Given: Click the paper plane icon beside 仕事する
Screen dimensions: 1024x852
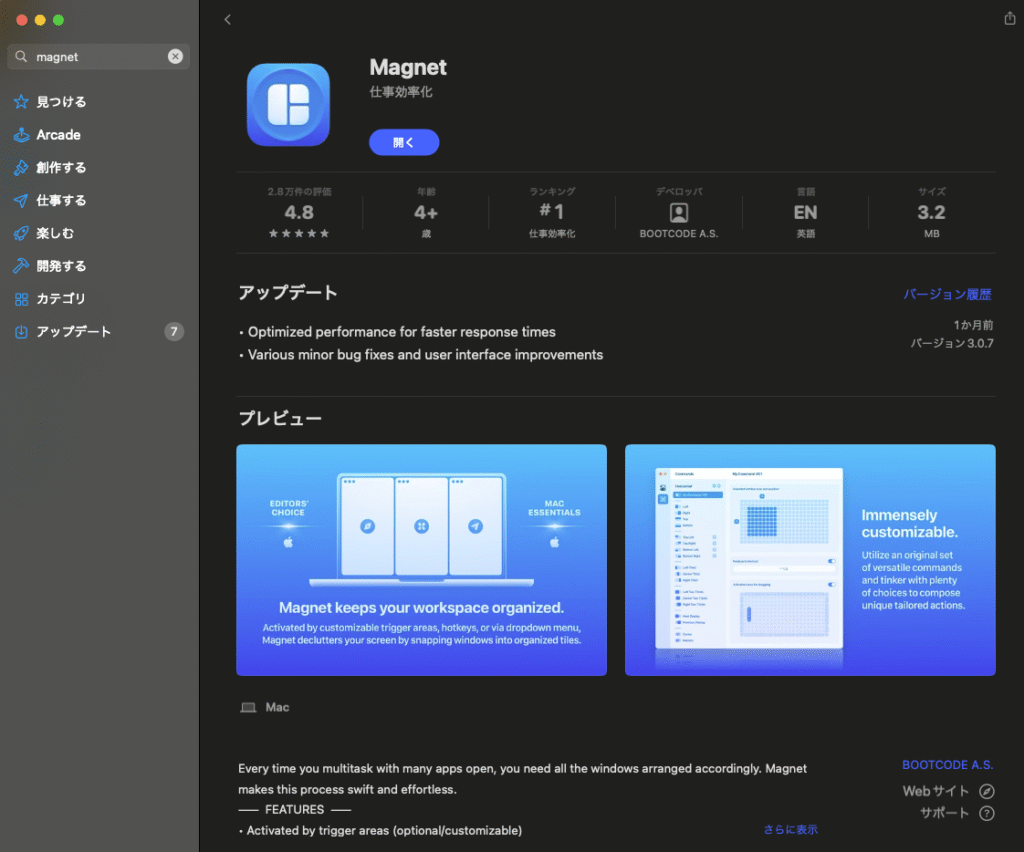Looking at the screenshot, I should [21, 200].
